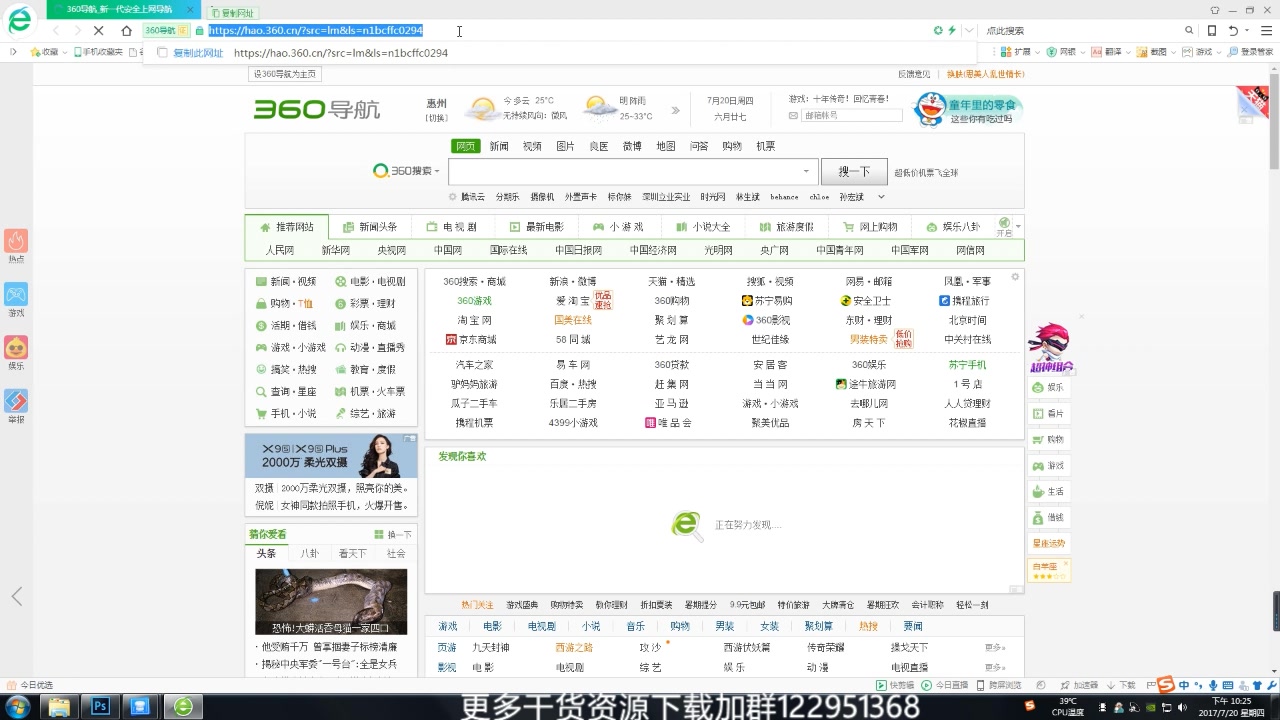Viewport: 1280px width, 720px height.
Task: Click 设360导航为主页 link
Action: coord(284,74)
